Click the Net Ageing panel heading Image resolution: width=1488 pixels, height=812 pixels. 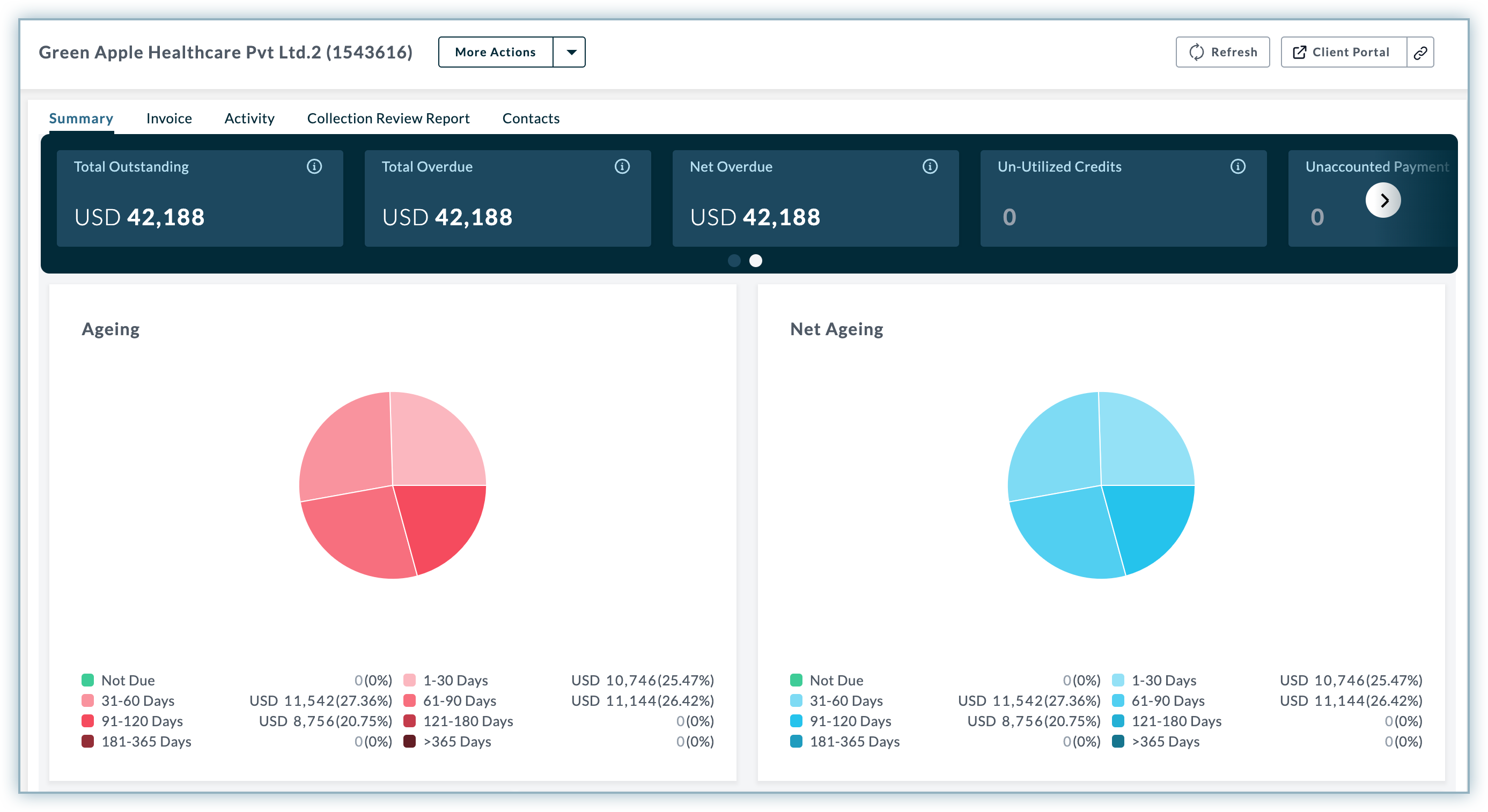(836, 329)
